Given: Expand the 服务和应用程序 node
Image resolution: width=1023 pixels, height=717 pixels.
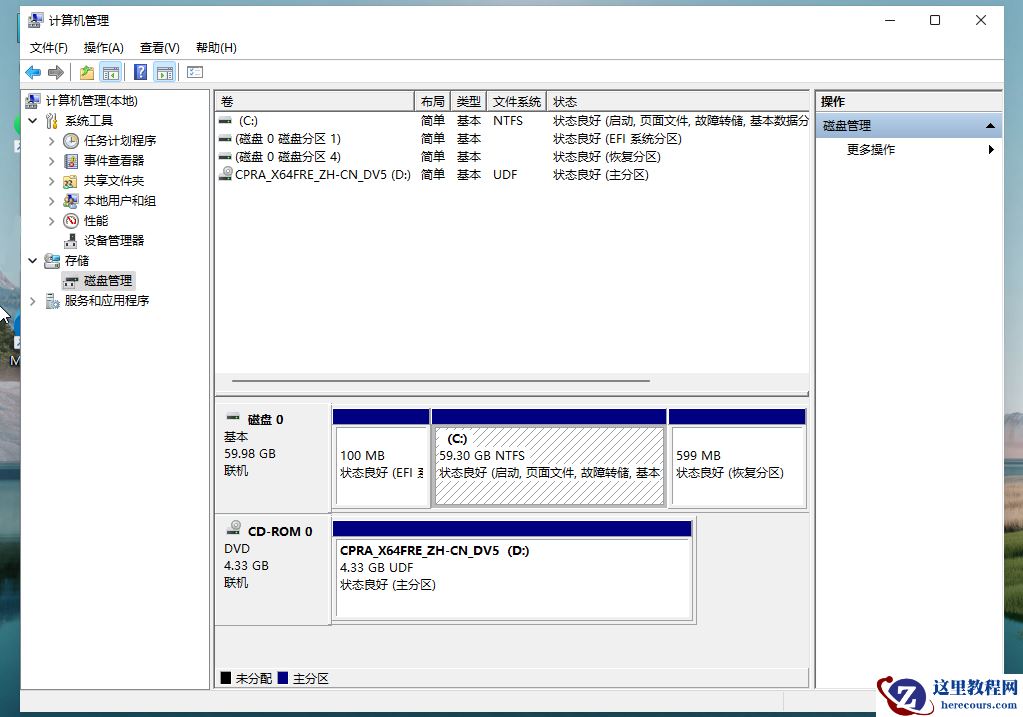Looking at the screenshot, I should pyautogui.click(x=32, y=300).
